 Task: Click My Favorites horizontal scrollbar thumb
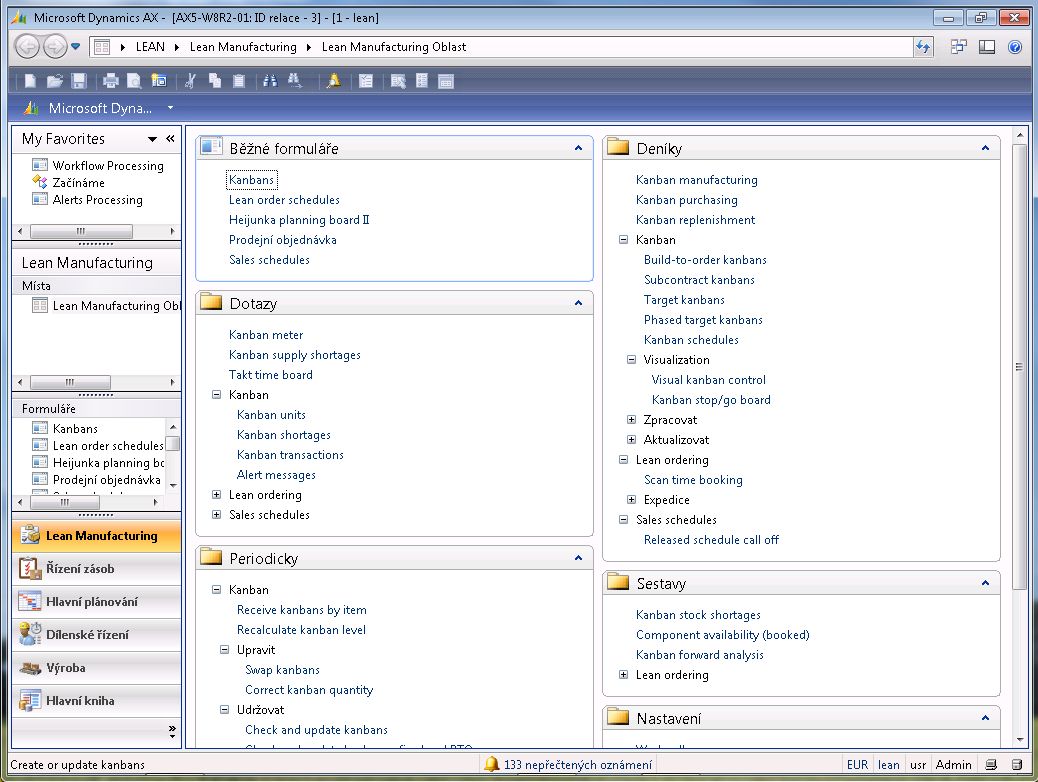click(81, 231)
